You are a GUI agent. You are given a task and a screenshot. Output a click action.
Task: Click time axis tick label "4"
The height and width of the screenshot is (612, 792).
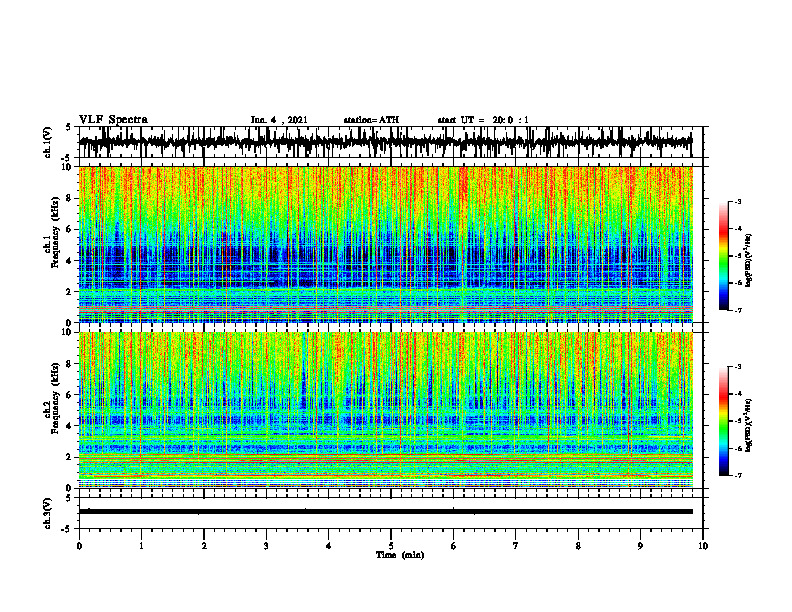[328, 546]
